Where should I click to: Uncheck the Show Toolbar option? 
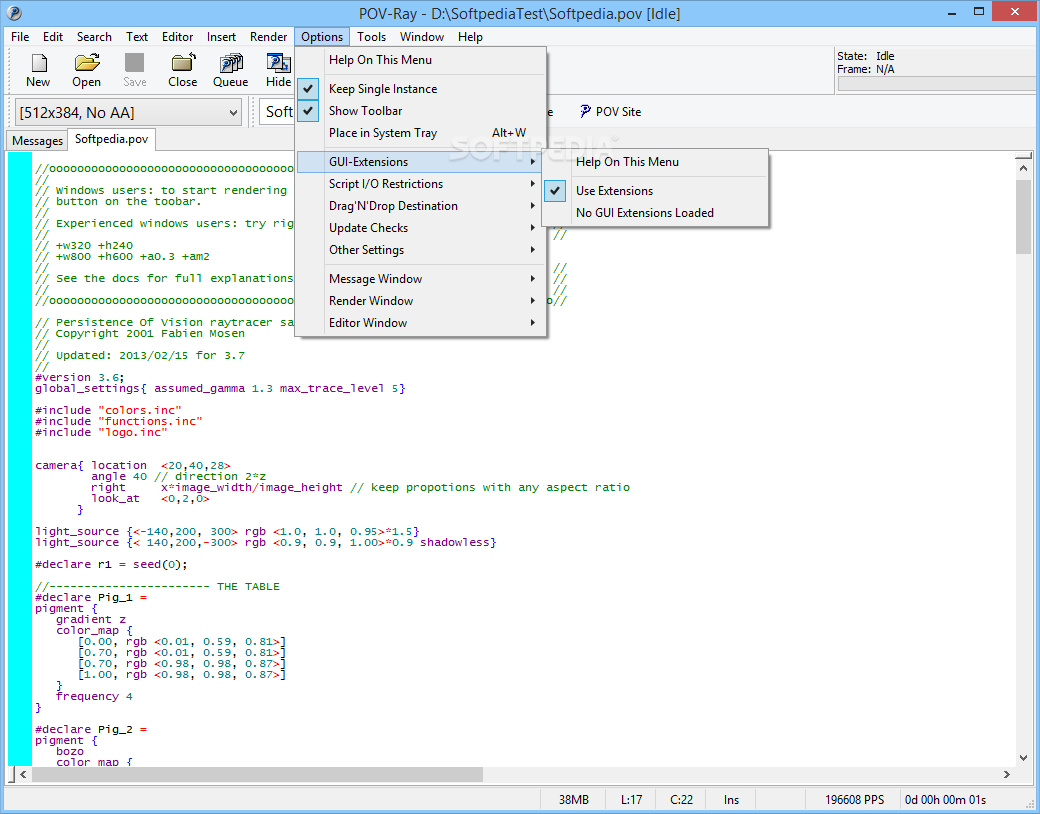coord(365,111)
